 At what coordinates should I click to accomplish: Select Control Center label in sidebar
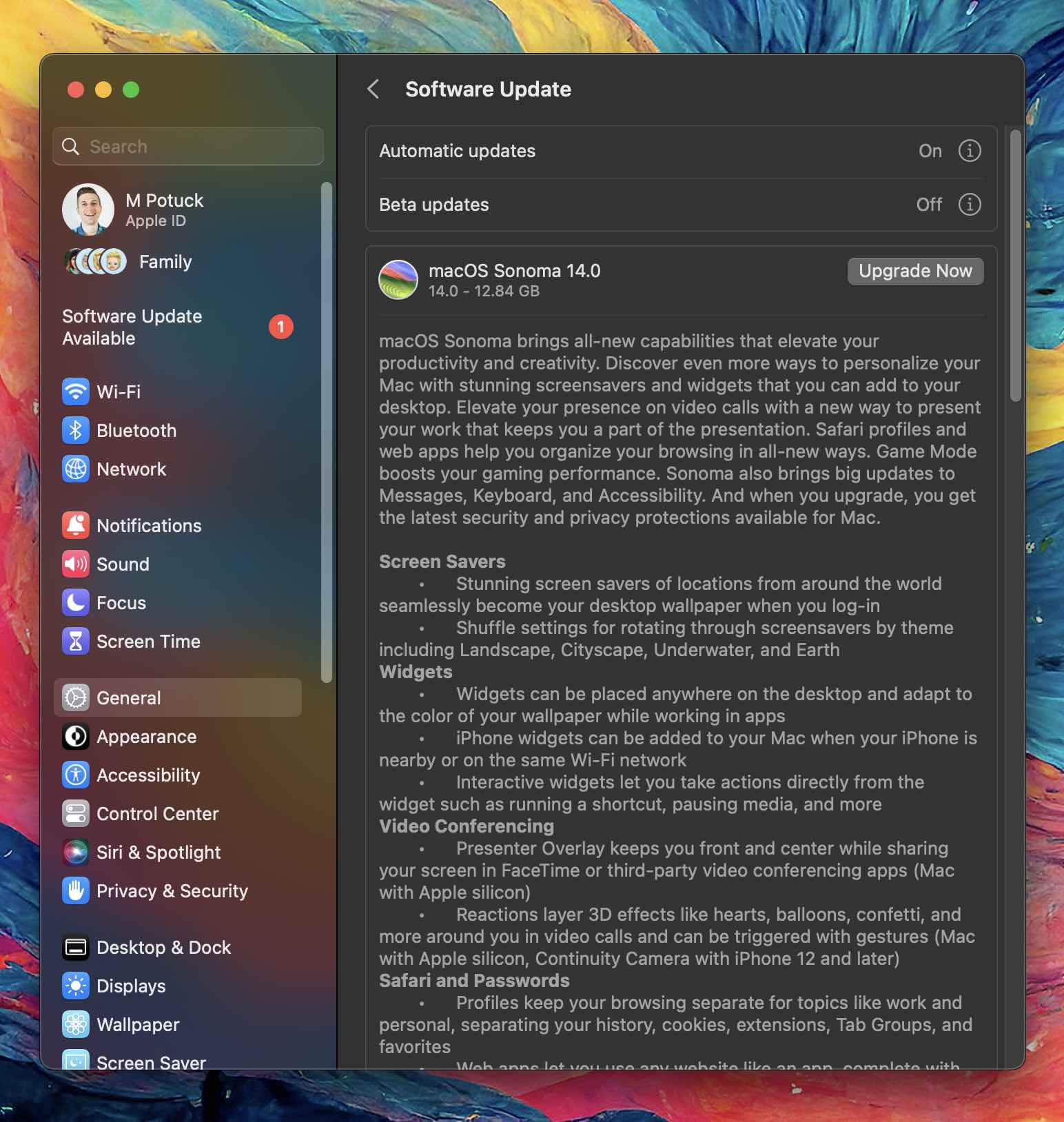coord(157,813)
